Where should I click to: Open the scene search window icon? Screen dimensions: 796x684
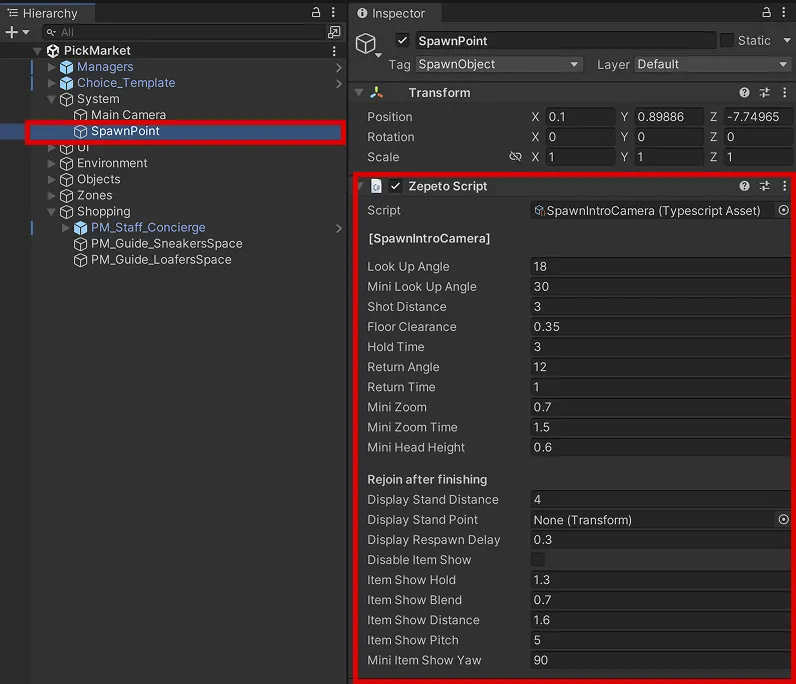[x=334, y=32]
